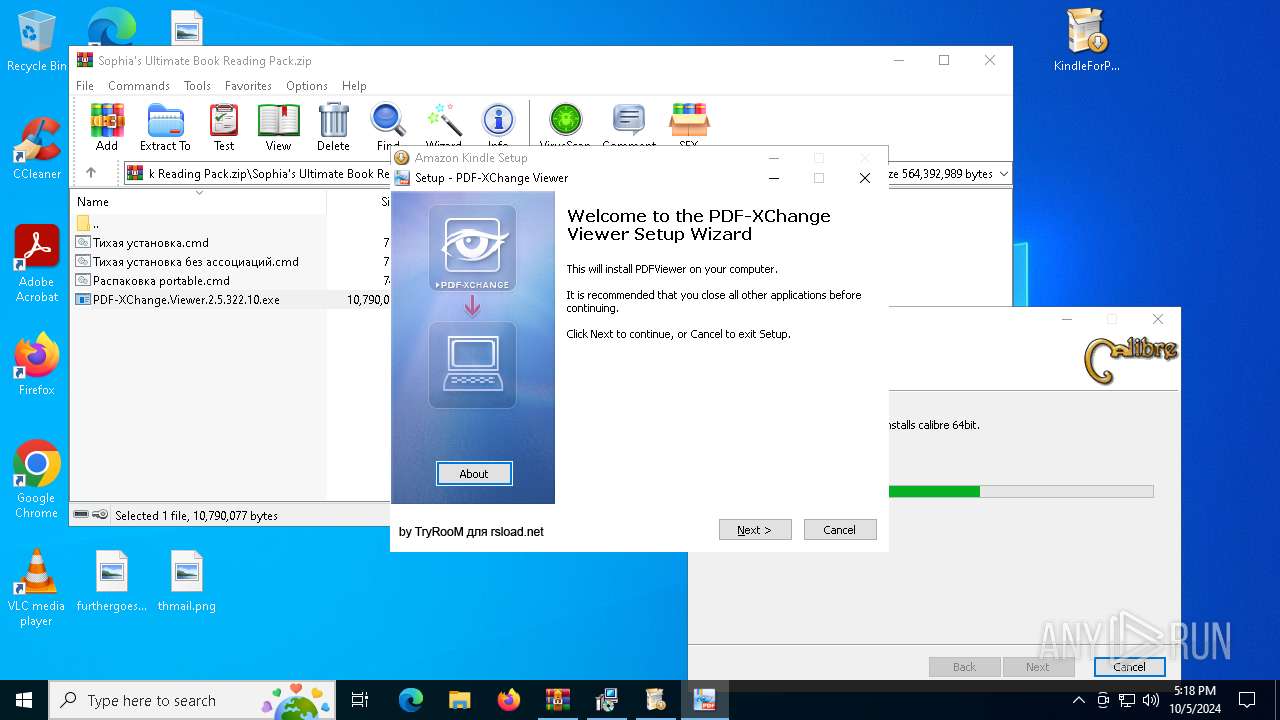Image resolution: width=1280 pixels, height=720 pixels.
Task: Expand the WinRAR address path dropdown
Action: 1003,174
